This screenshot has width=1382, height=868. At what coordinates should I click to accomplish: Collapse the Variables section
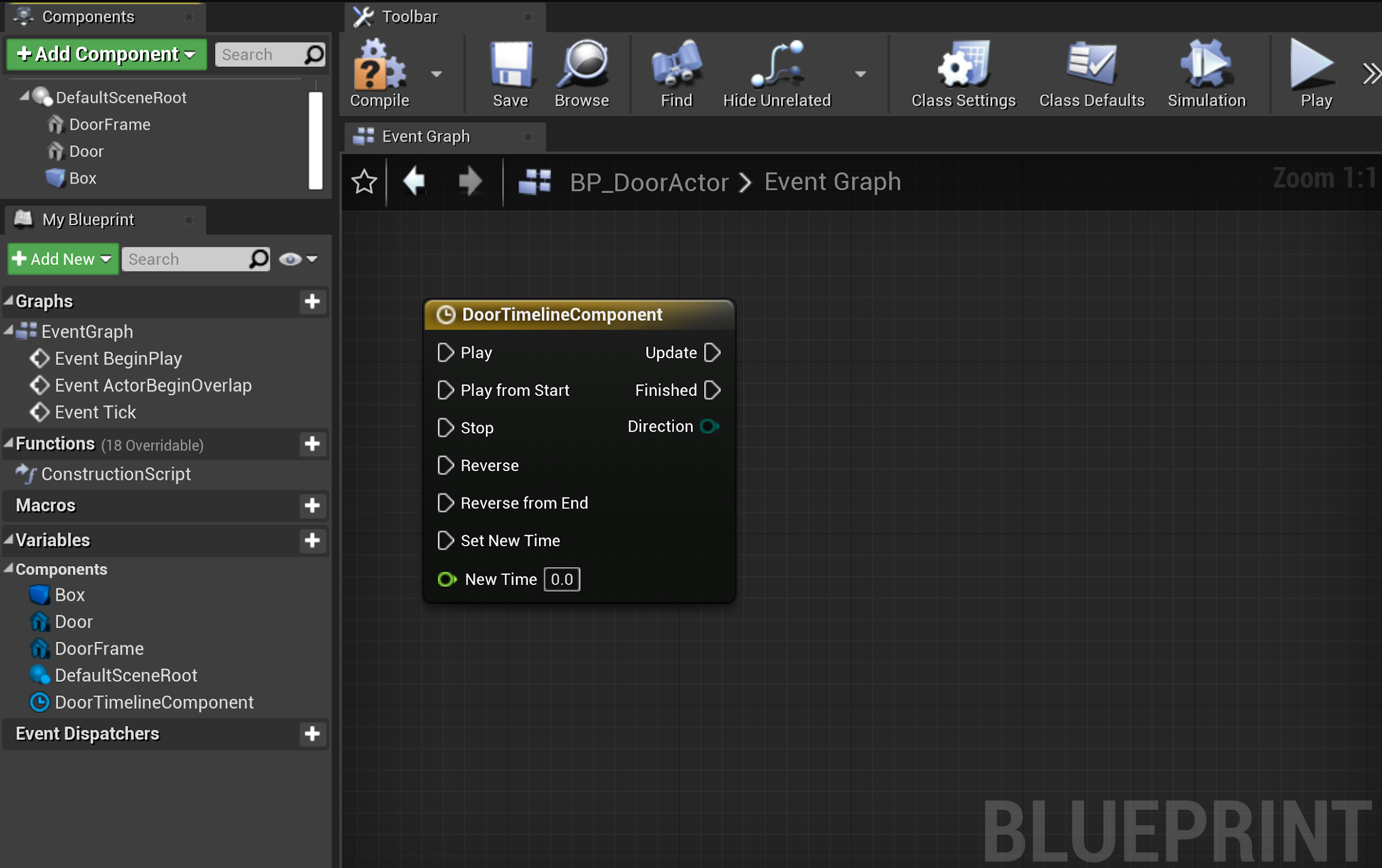(9, 540)
